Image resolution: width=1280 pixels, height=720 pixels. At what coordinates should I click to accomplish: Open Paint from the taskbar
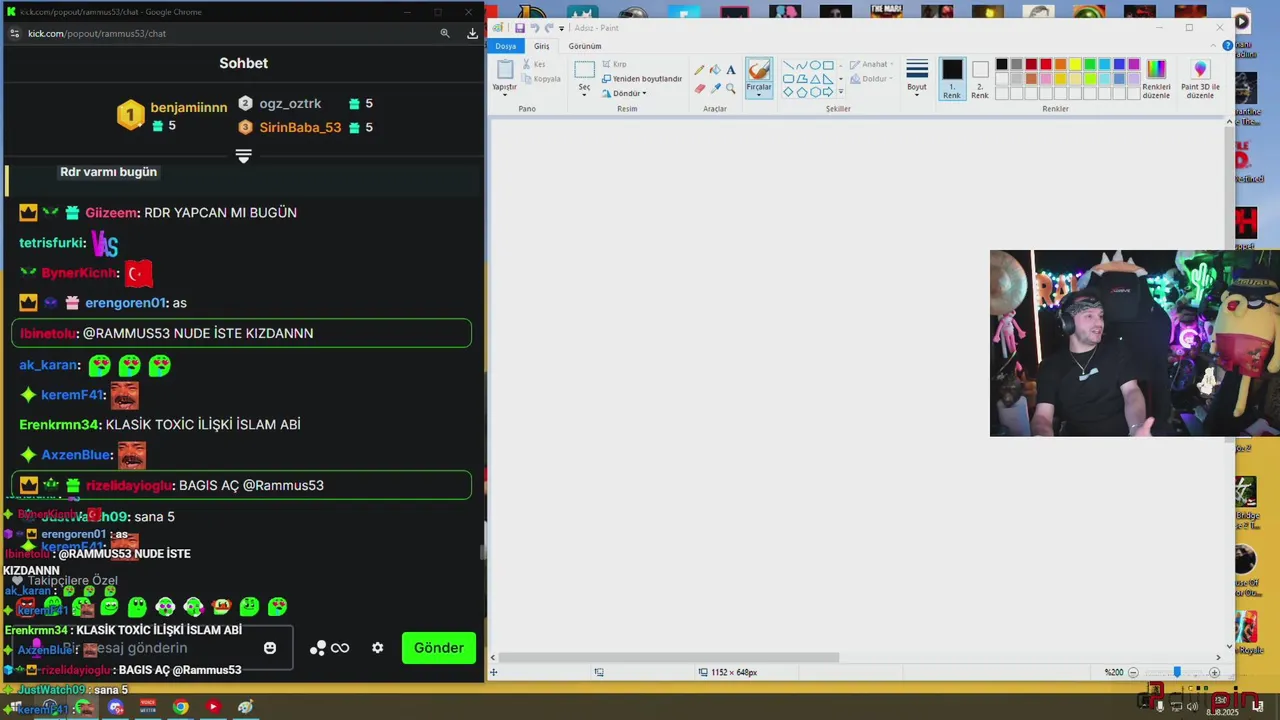coord(245,707)
